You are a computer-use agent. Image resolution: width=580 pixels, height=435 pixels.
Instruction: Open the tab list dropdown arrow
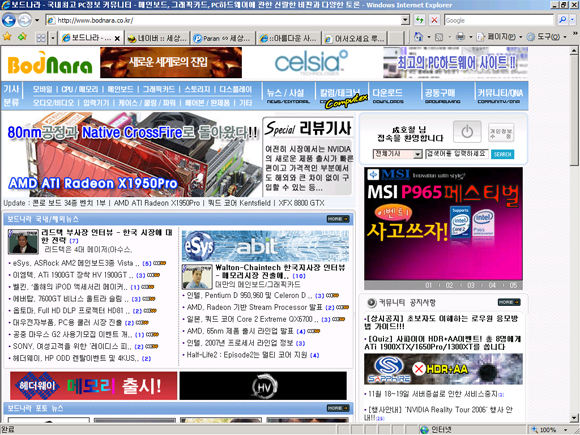[53, 38]
